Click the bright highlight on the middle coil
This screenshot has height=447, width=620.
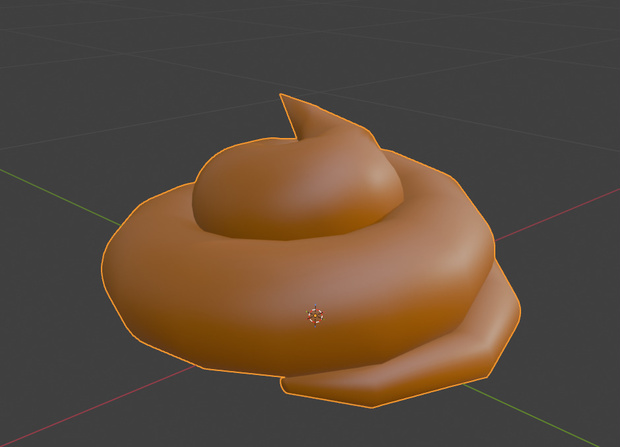point(459,255)
